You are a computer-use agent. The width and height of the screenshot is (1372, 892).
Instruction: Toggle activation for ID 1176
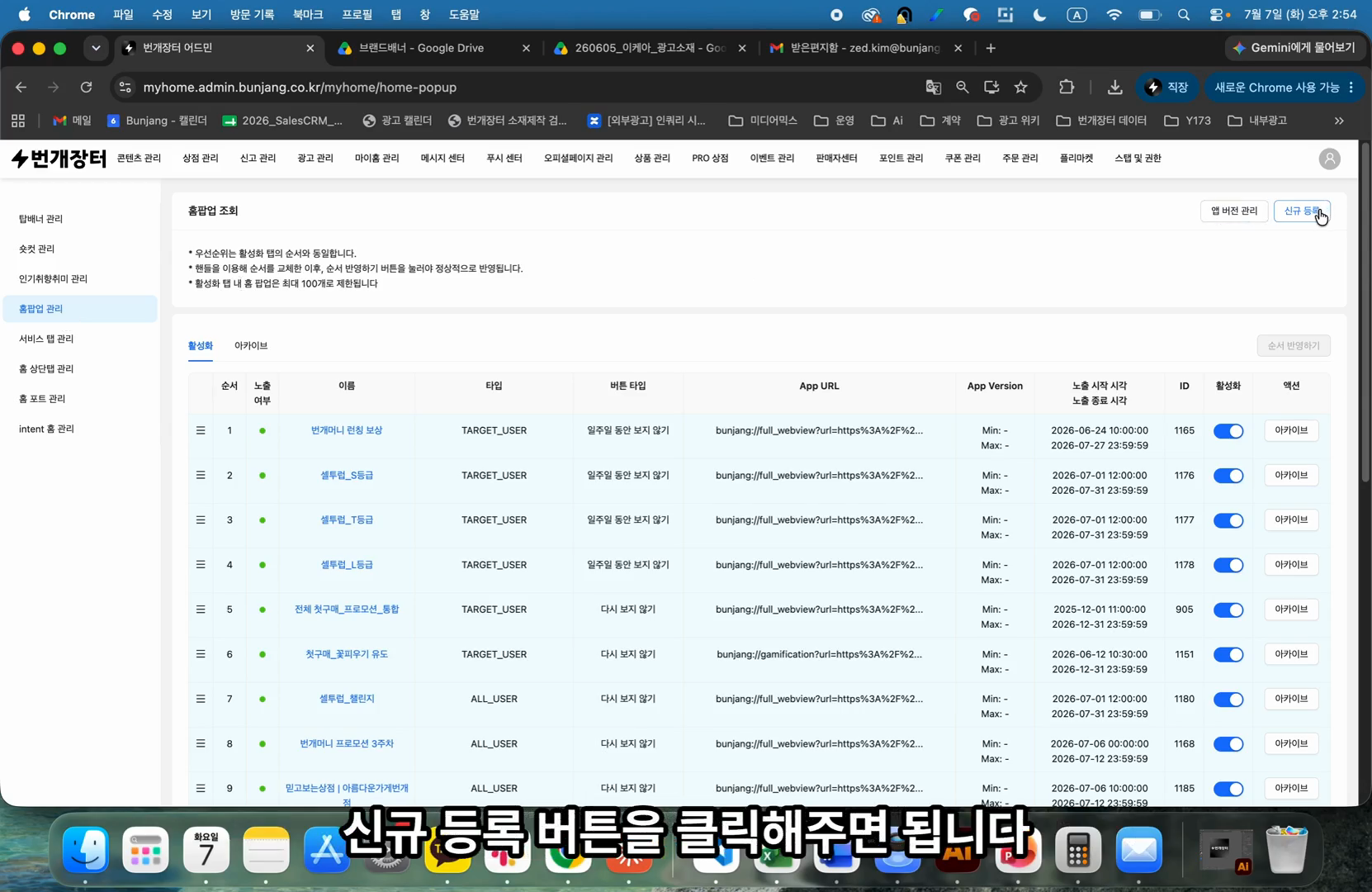(x=1228, y=476)
